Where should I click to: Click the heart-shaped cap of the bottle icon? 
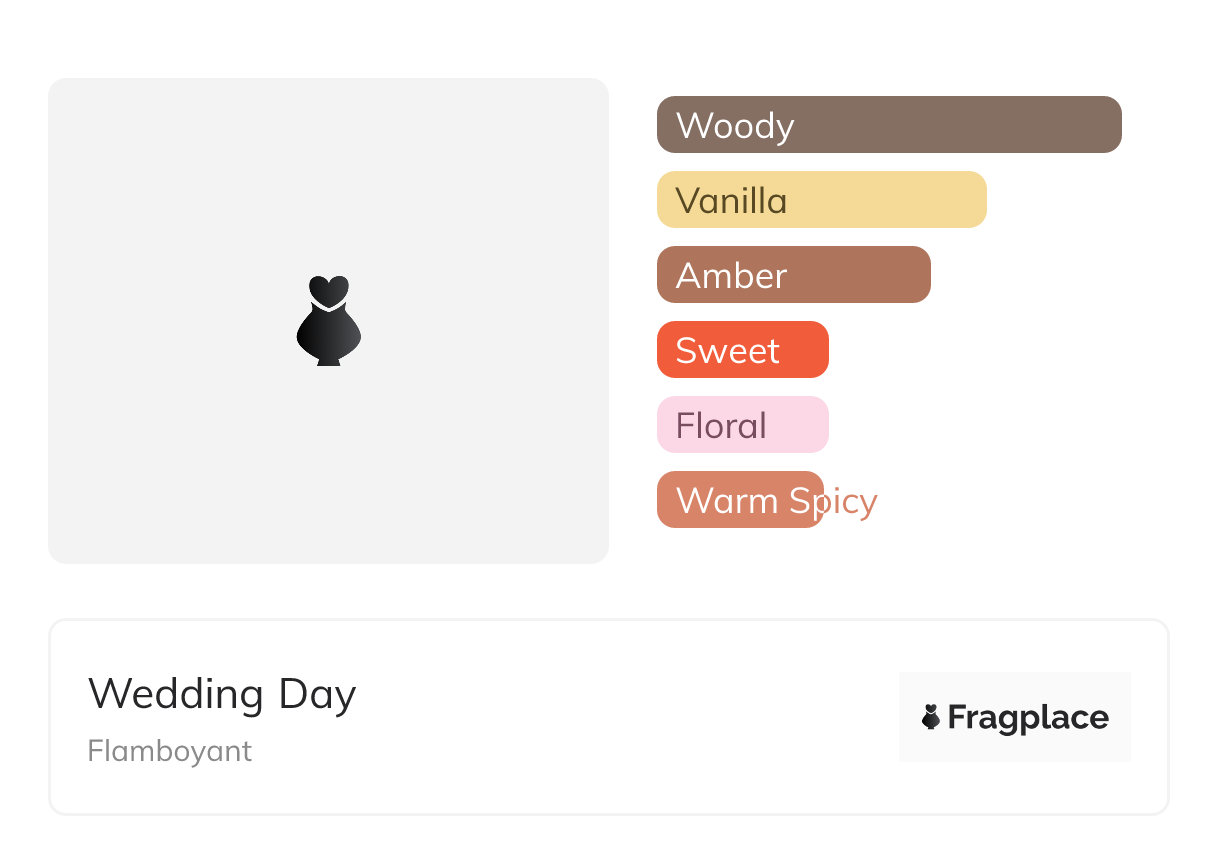point(328,290)
